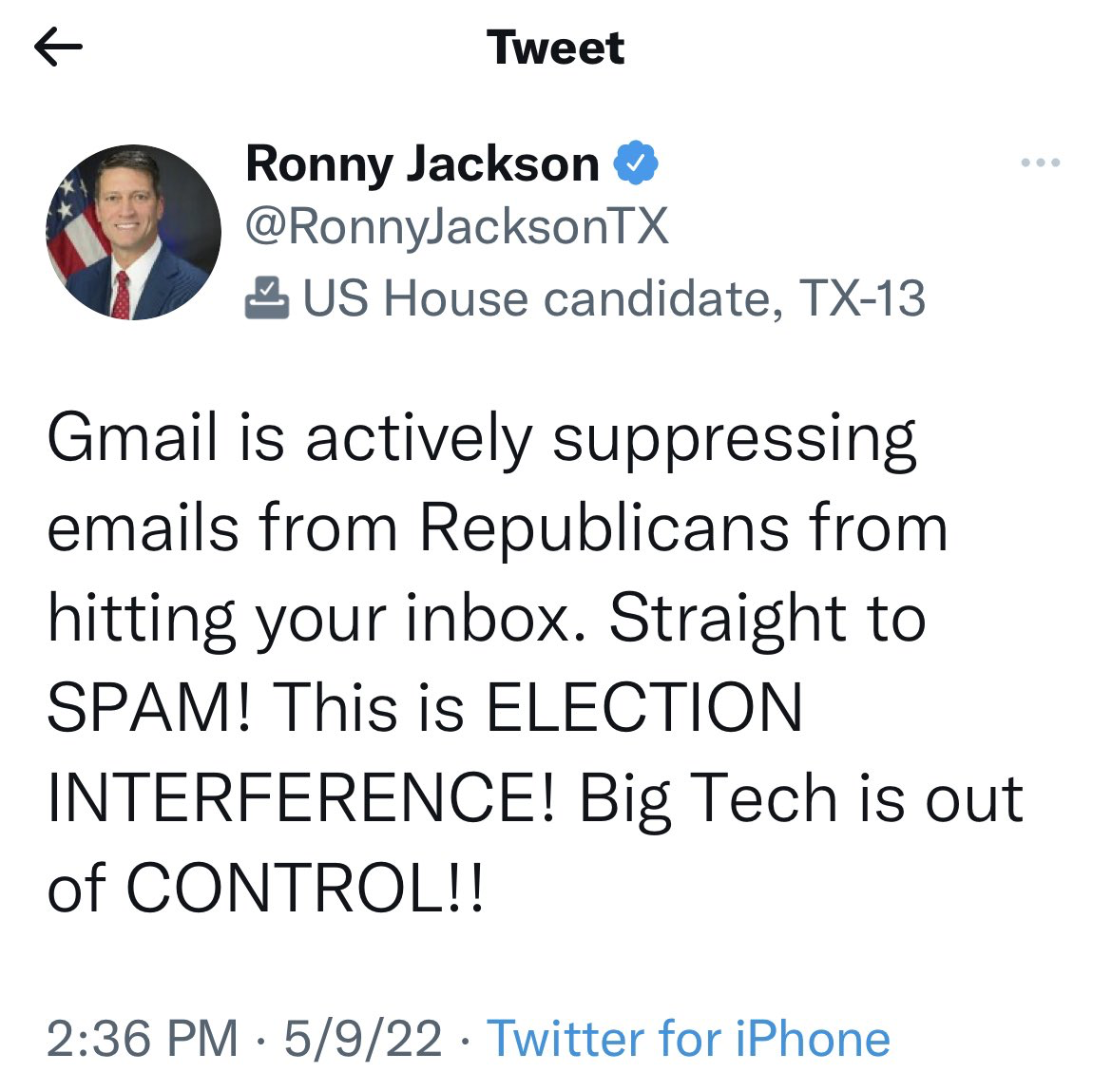The image size is (1112, 1092).
Task: Tap the back arrow icon
Action: tap(58, 48)
